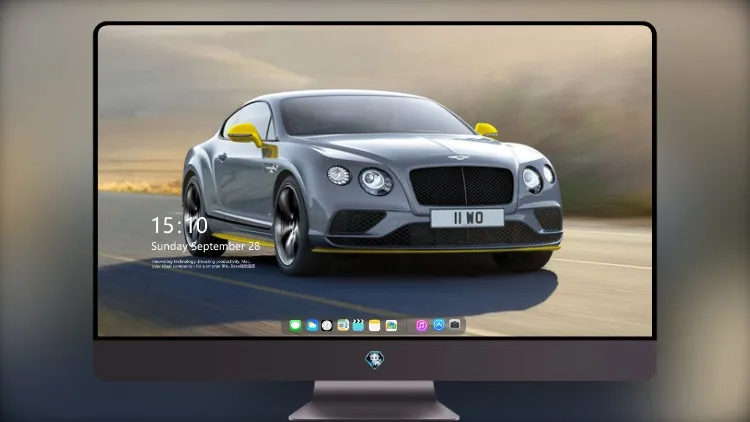750x422 pixels.
Task: Open the Weather app in the dock
Action: [311, 326]
